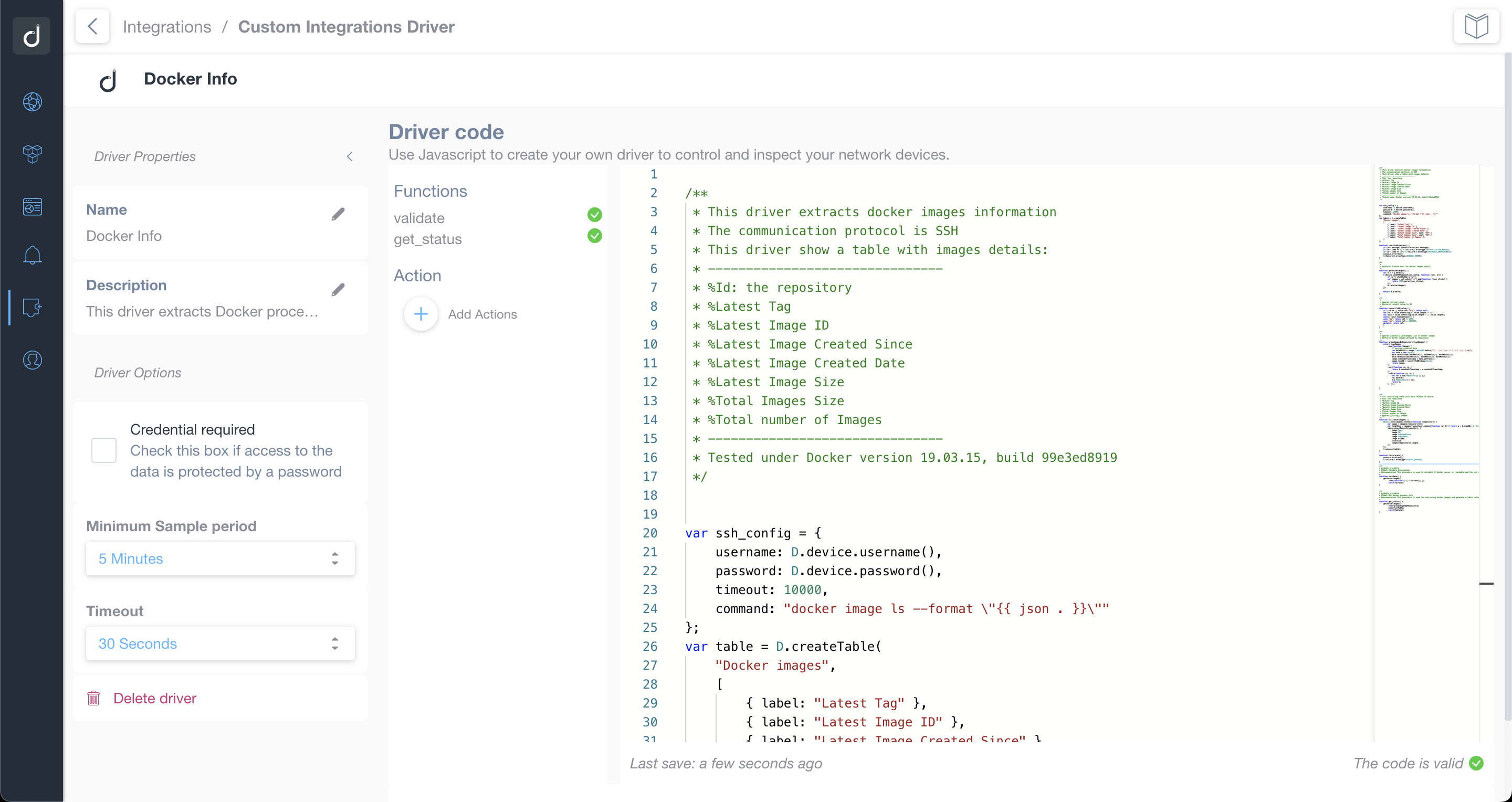Click the truncated driver description text

tap(202, 312)
